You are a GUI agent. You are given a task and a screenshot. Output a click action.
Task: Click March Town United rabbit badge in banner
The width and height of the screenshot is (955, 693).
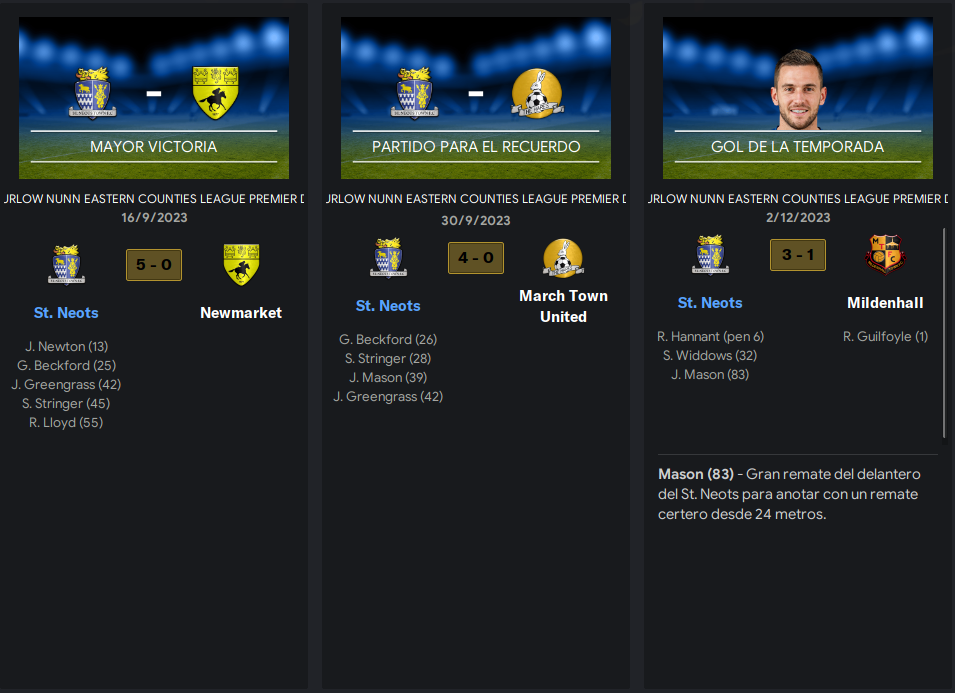coord(537,93)
